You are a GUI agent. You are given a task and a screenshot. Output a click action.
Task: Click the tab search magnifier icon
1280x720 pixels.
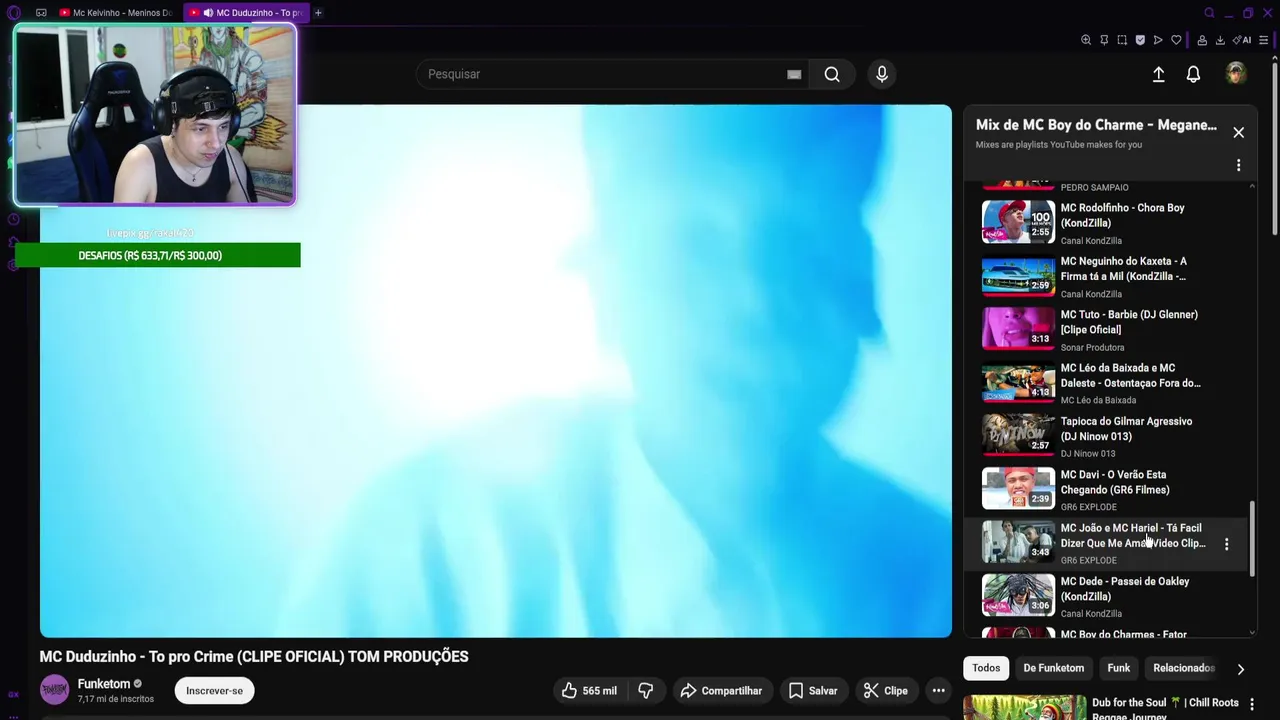pos(1209,13)
